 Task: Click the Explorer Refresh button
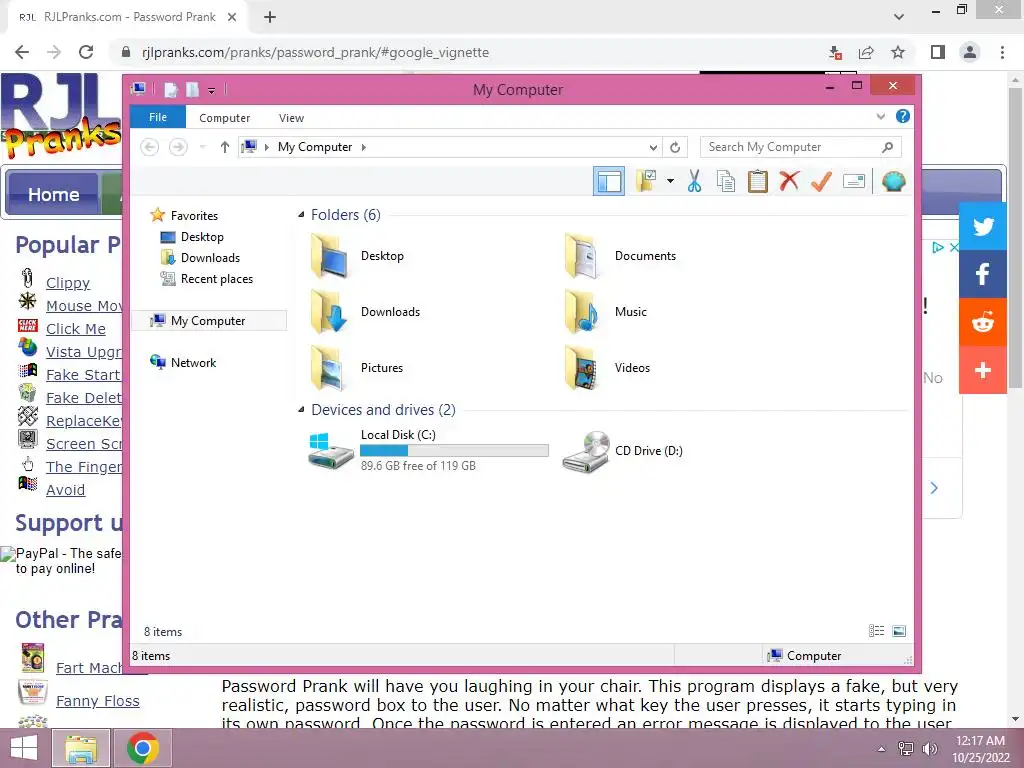coord(675,147)
